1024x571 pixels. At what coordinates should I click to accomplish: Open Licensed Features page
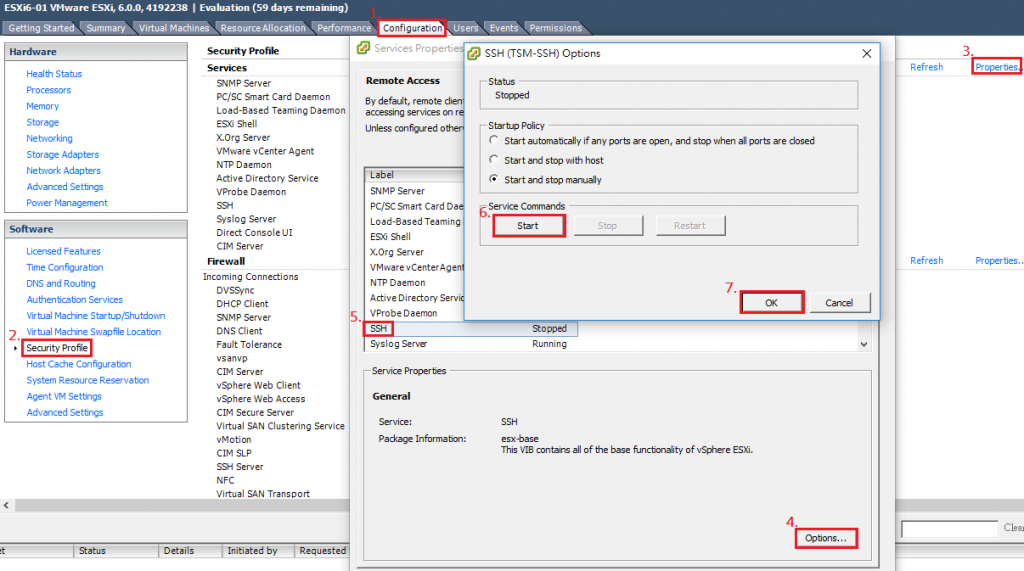click(x=63, y=252)
